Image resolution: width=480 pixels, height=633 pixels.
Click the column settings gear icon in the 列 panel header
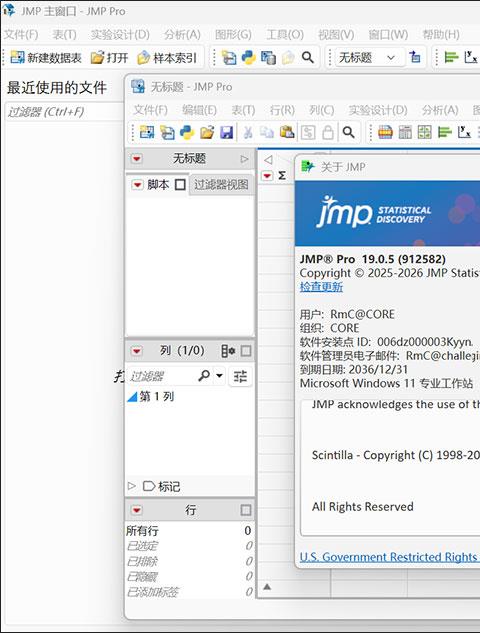(x=228, y=351)
